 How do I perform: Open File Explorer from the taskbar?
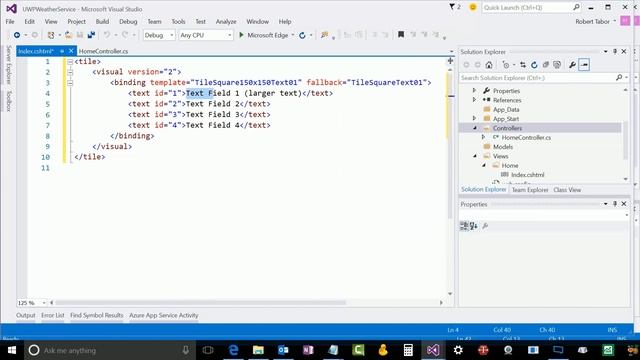click(258, 350)
